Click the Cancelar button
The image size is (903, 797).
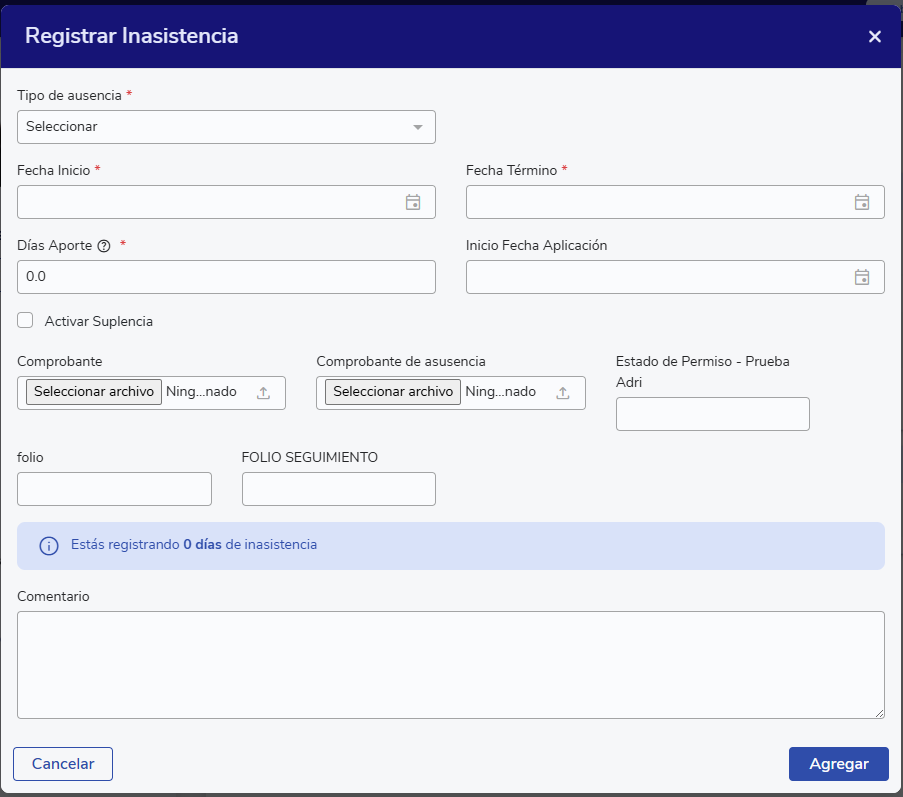click(x=63, y=764)
